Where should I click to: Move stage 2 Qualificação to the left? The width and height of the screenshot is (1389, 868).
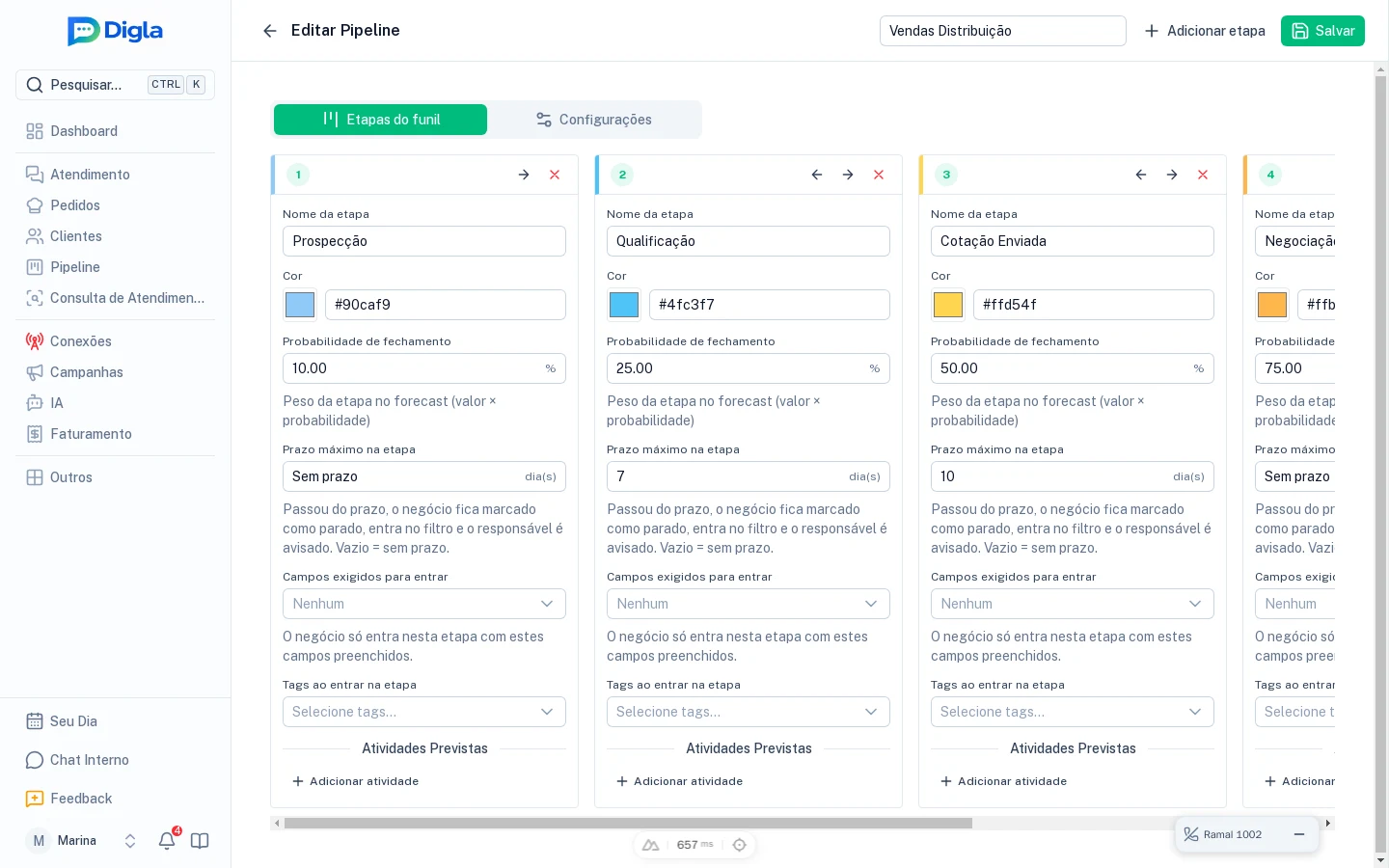tap(817, 175)
